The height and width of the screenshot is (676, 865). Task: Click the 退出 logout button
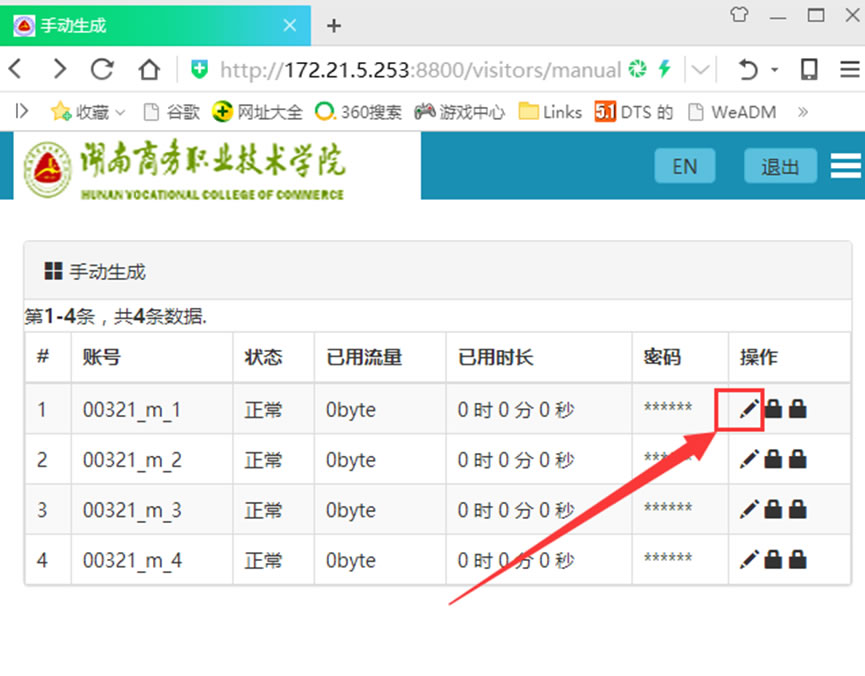[780, 167]
